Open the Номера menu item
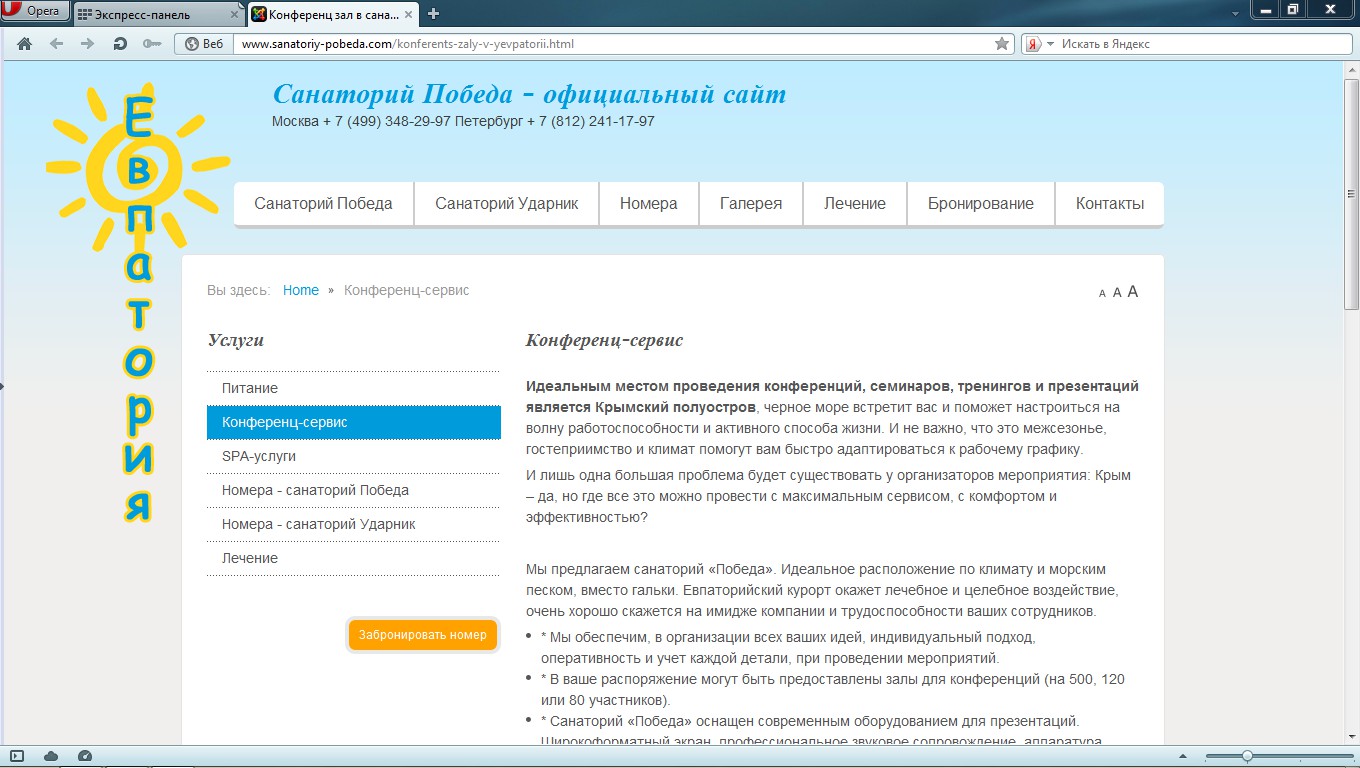Image resolution: width=1360 pixels, height=768 pixels. pyautogui.click(x=649, y=203)
